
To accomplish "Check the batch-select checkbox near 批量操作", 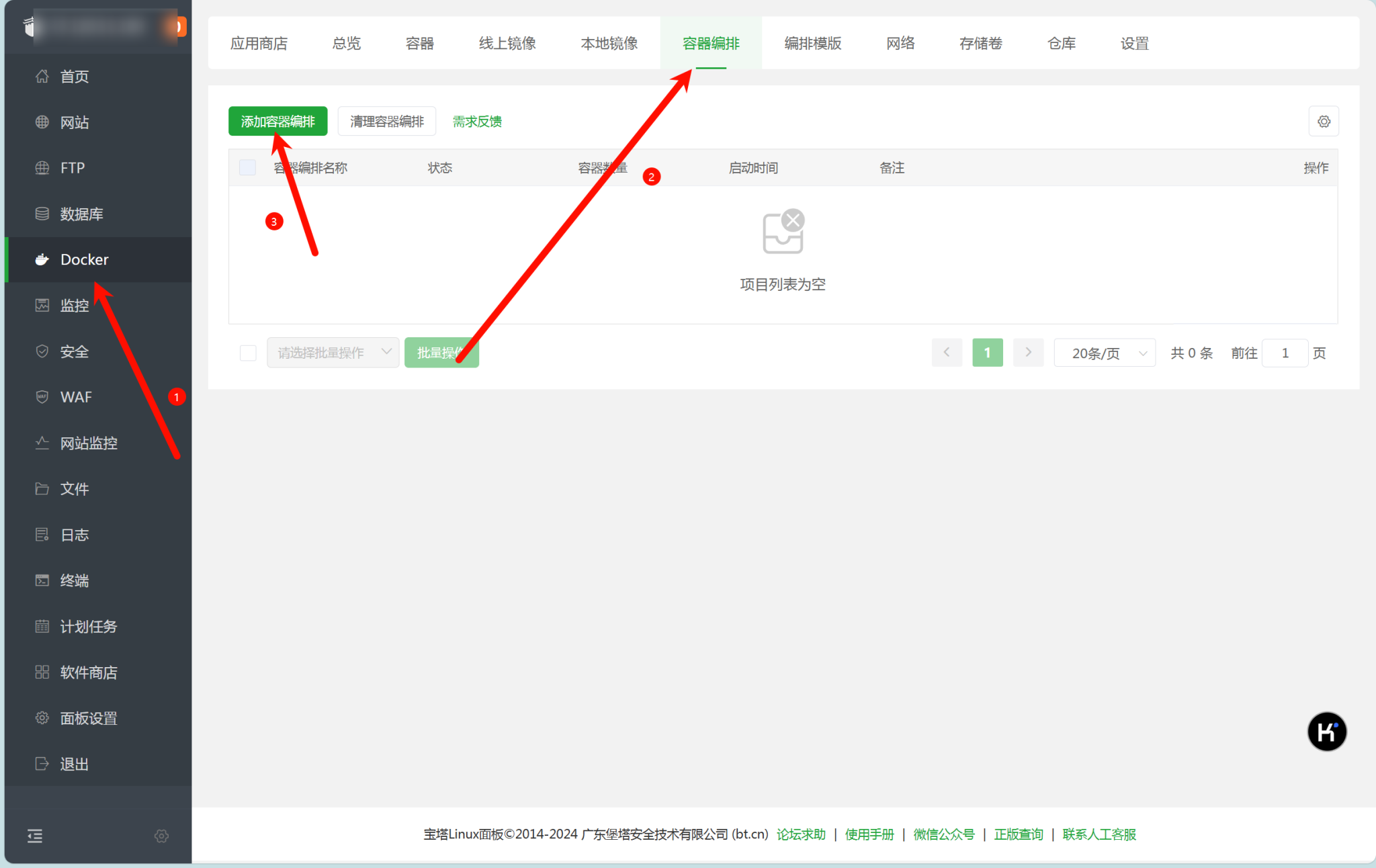I will tap(247, 352).
